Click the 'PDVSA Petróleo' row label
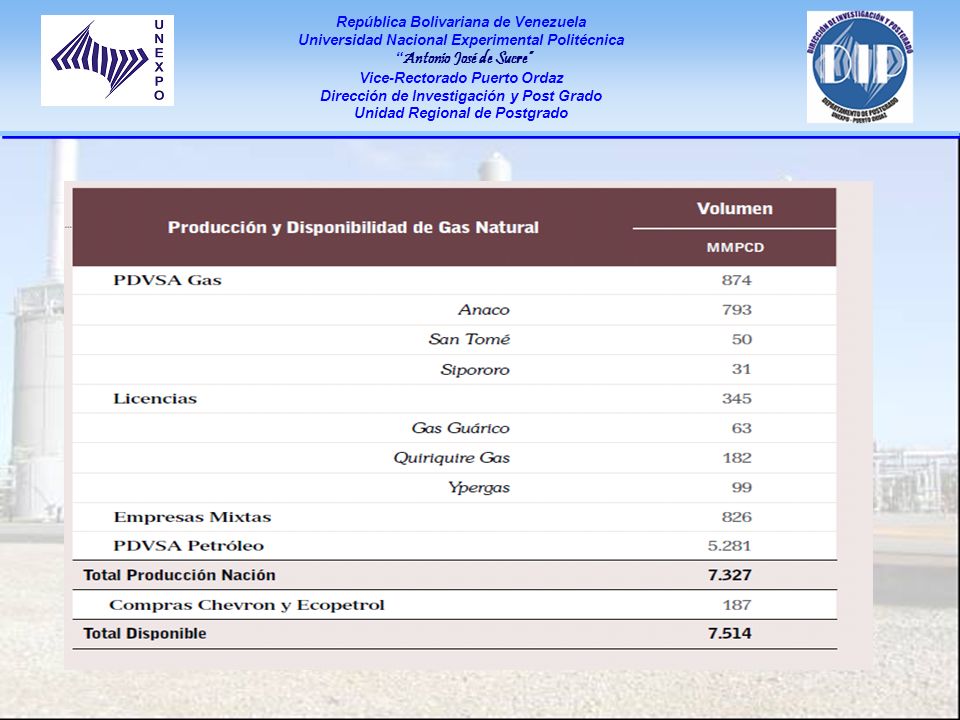960x720 pixels. coord(189,546)
